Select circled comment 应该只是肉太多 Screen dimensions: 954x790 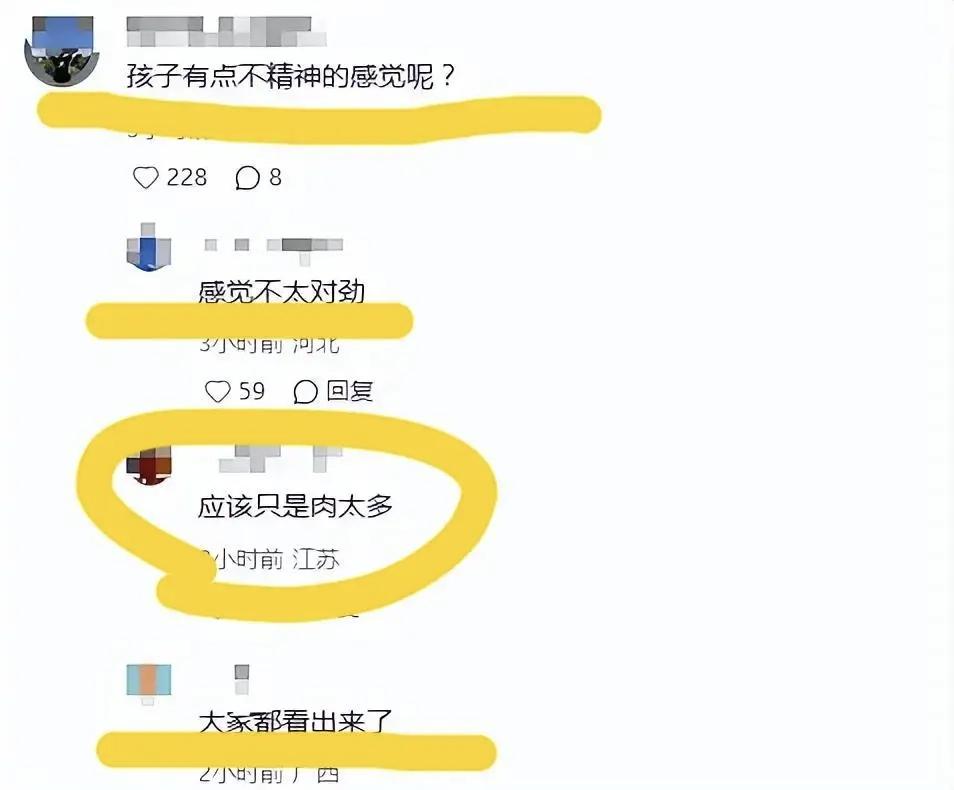pos(296,506)
